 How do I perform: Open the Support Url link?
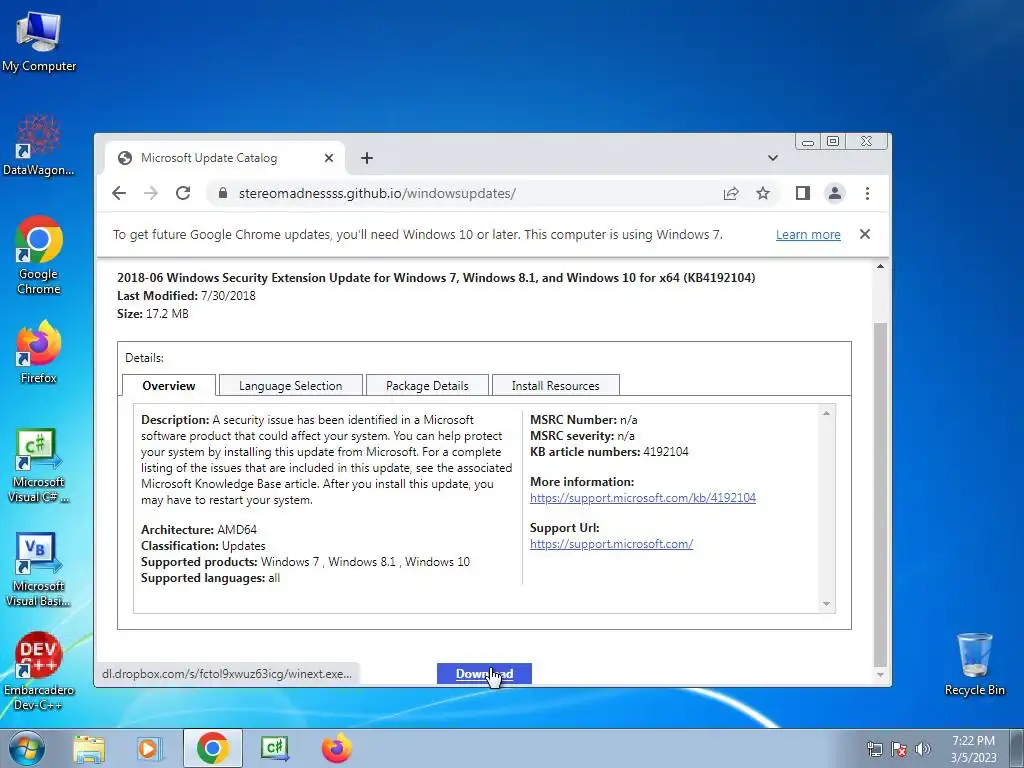611,543
